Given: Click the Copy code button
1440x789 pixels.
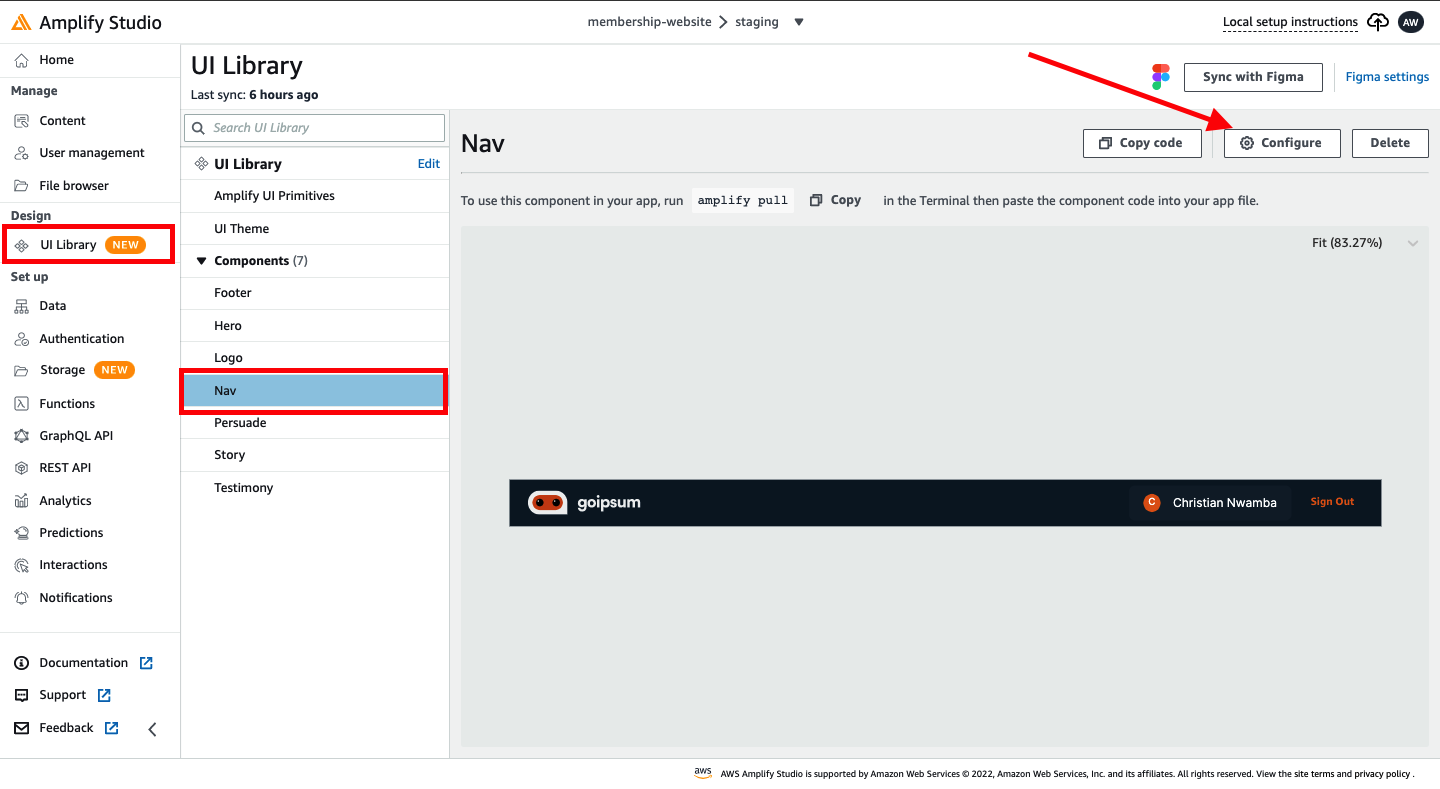Looking at the screenshot, I should [1142, 143].
